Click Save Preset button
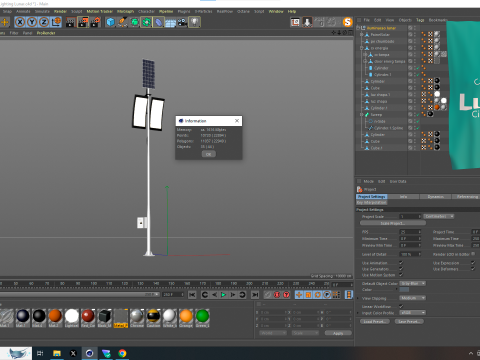Image resolution: width=480 pixels, height=360 pixels. (x=409, y=321)
